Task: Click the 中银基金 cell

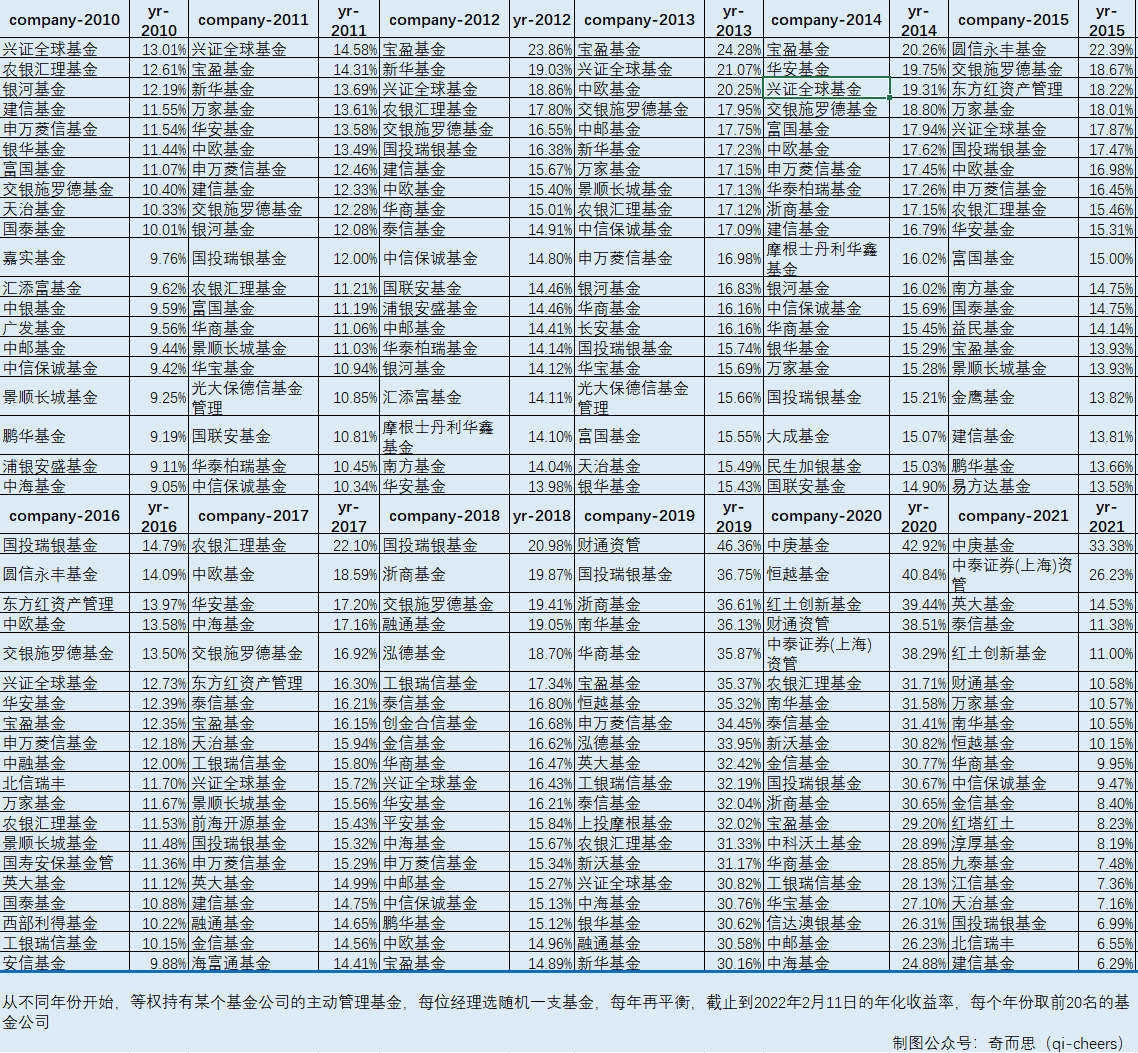Action: (x=65, y=308)
